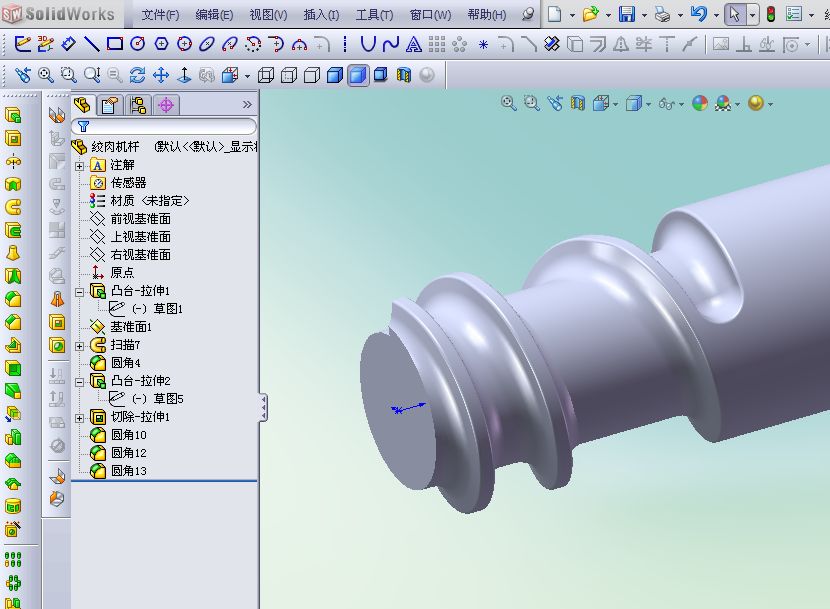The image size is (830, 609).
Task: Switch to ConfigurationManager tab
Action: point(138,105)
